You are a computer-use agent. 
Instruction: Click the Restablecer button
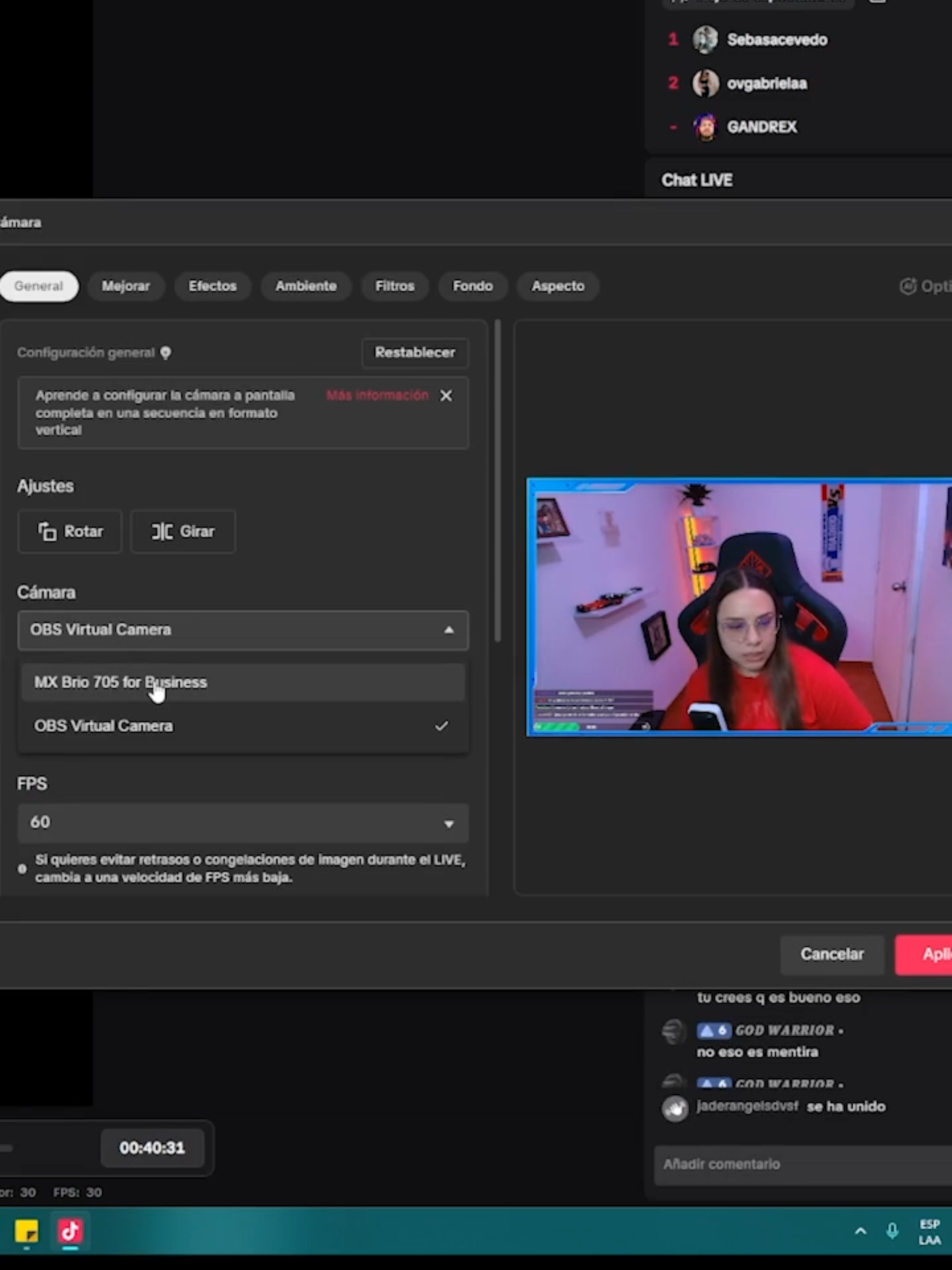415,353
